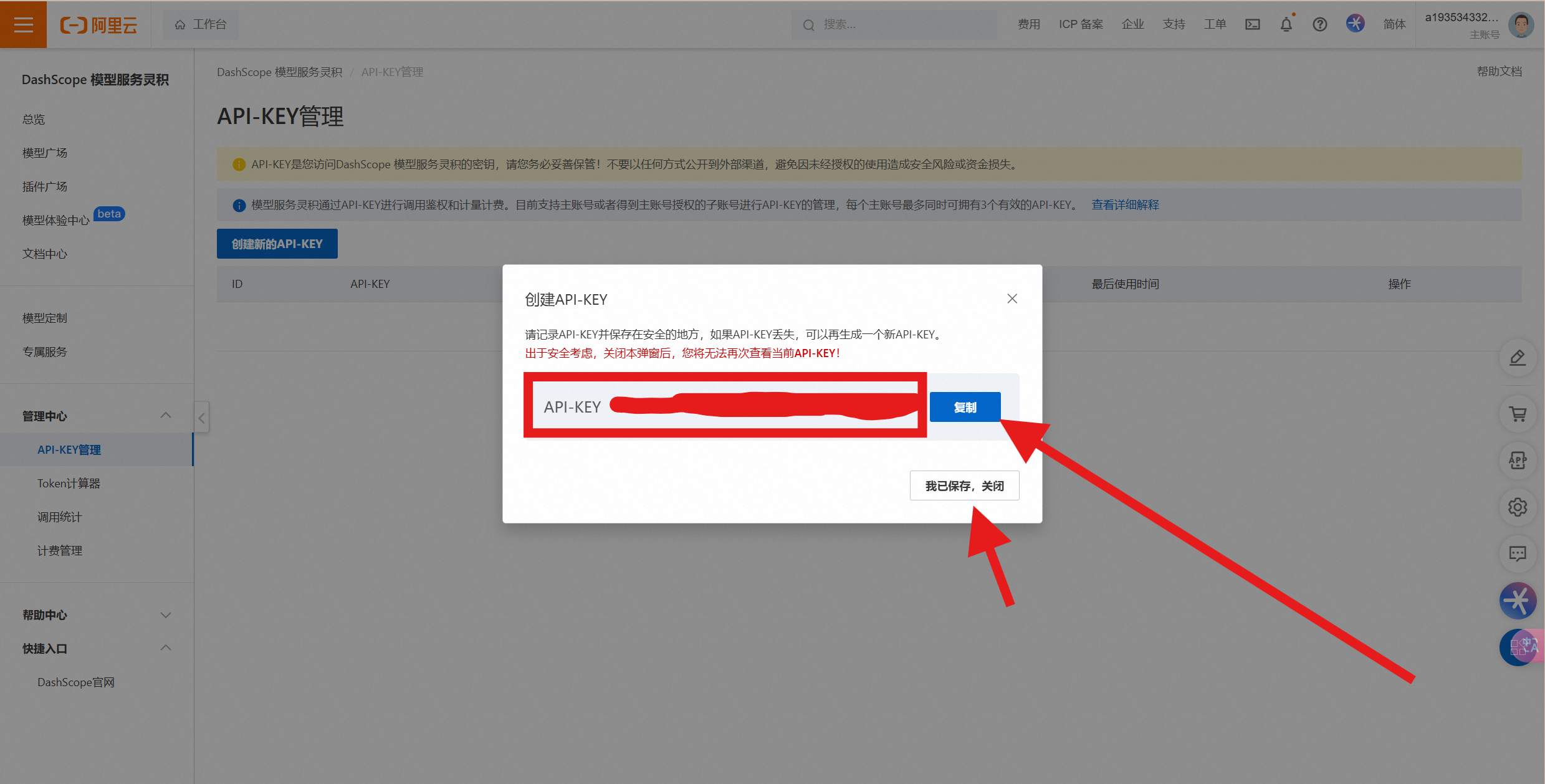Expand the 帮助中心 sidebar section

point(166,615)
